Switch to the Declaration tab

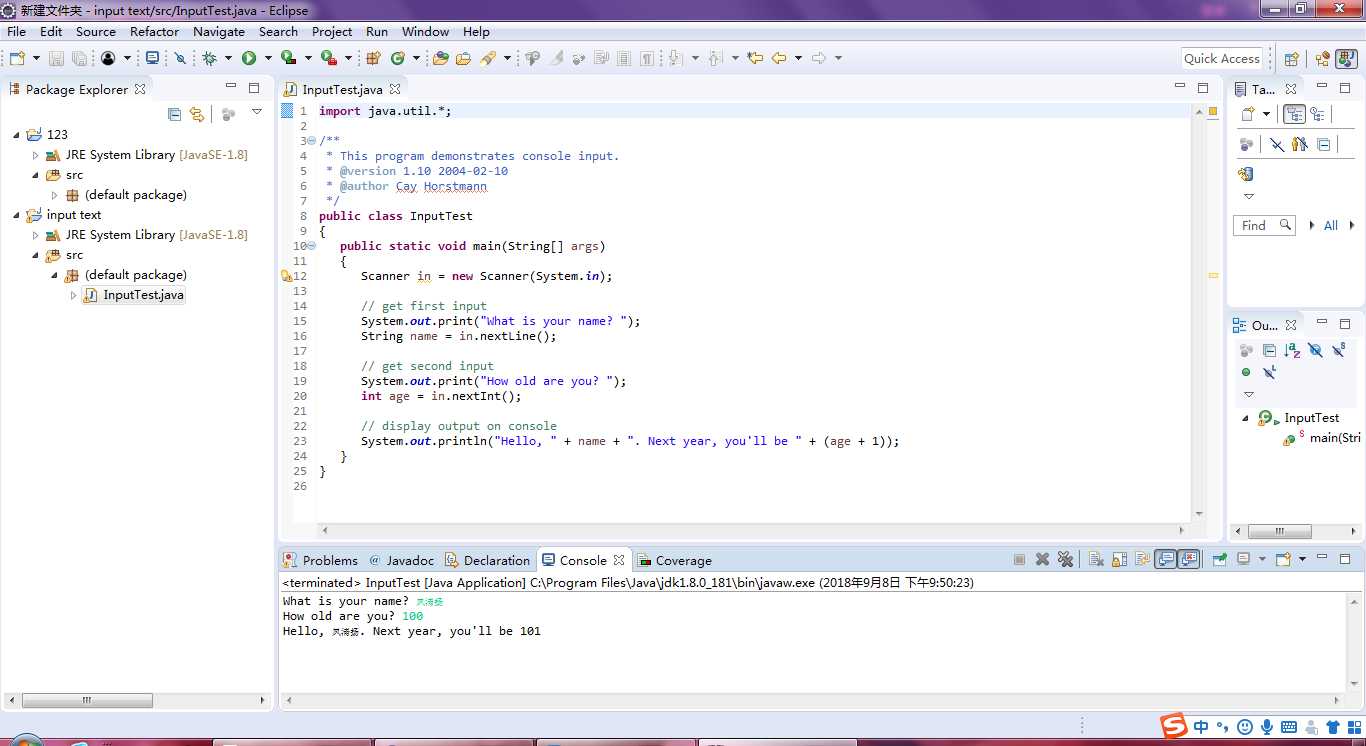point(487,560)
